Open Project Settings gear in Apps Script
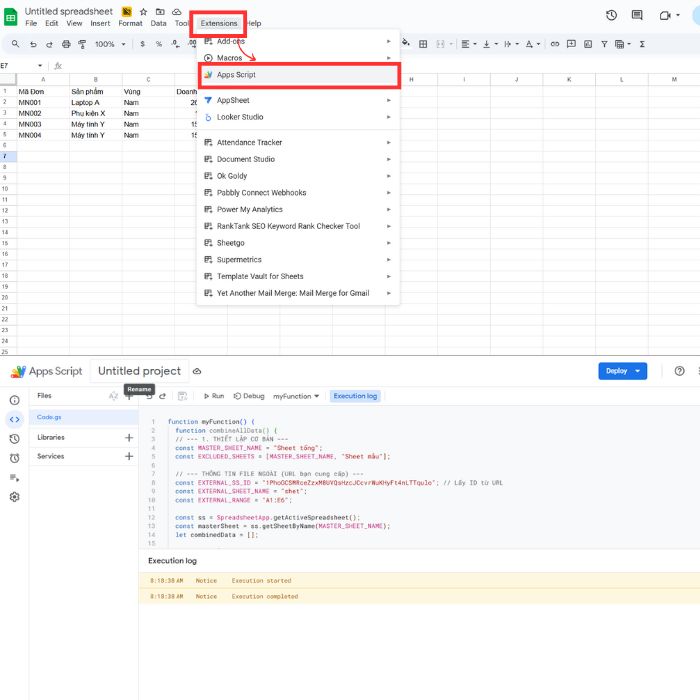This screenshot has height=700, width=700. (15, 497)
